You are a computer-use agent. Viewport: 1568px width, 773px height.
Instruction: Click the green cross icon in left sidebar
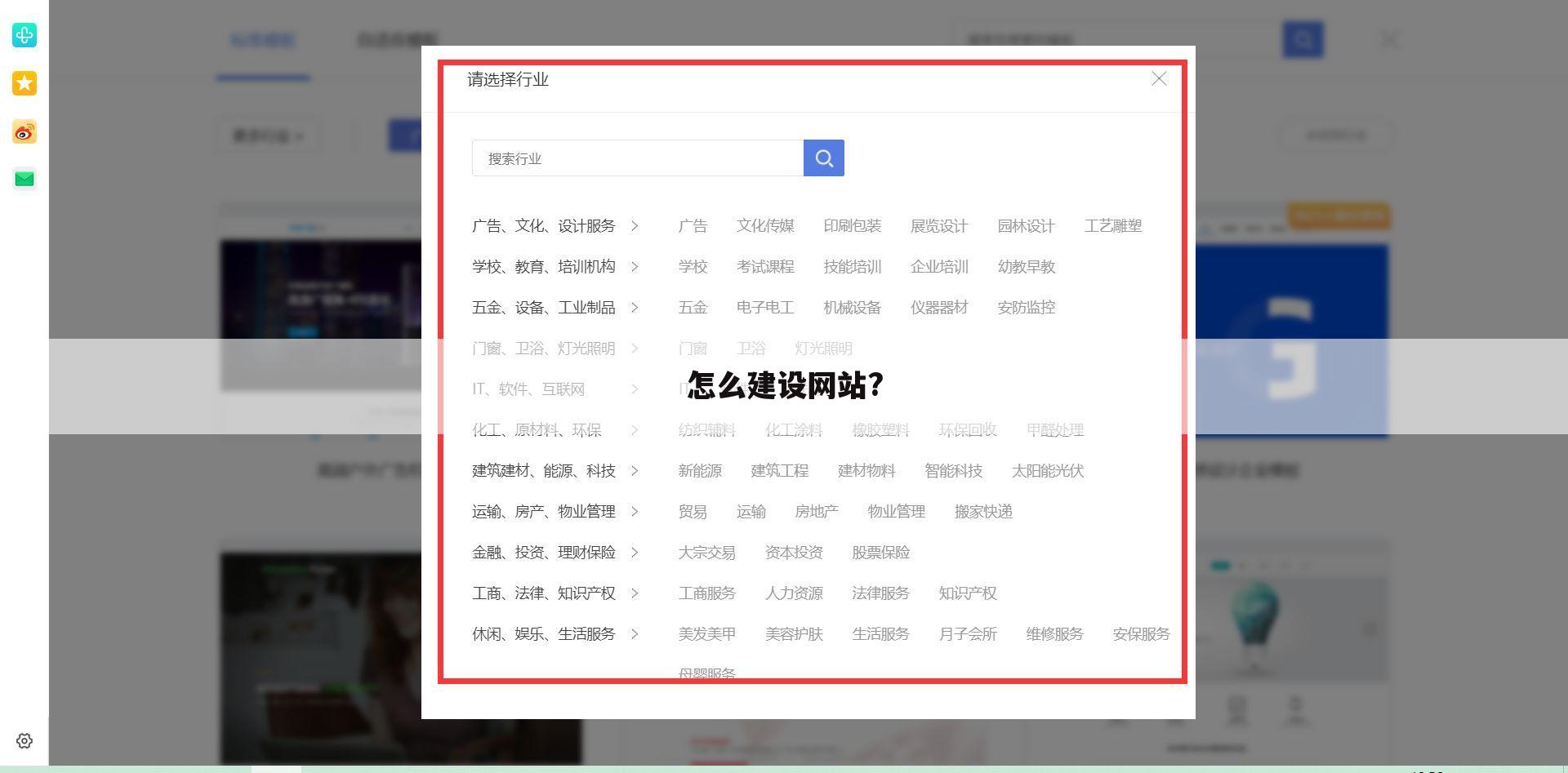coord(24,36)
